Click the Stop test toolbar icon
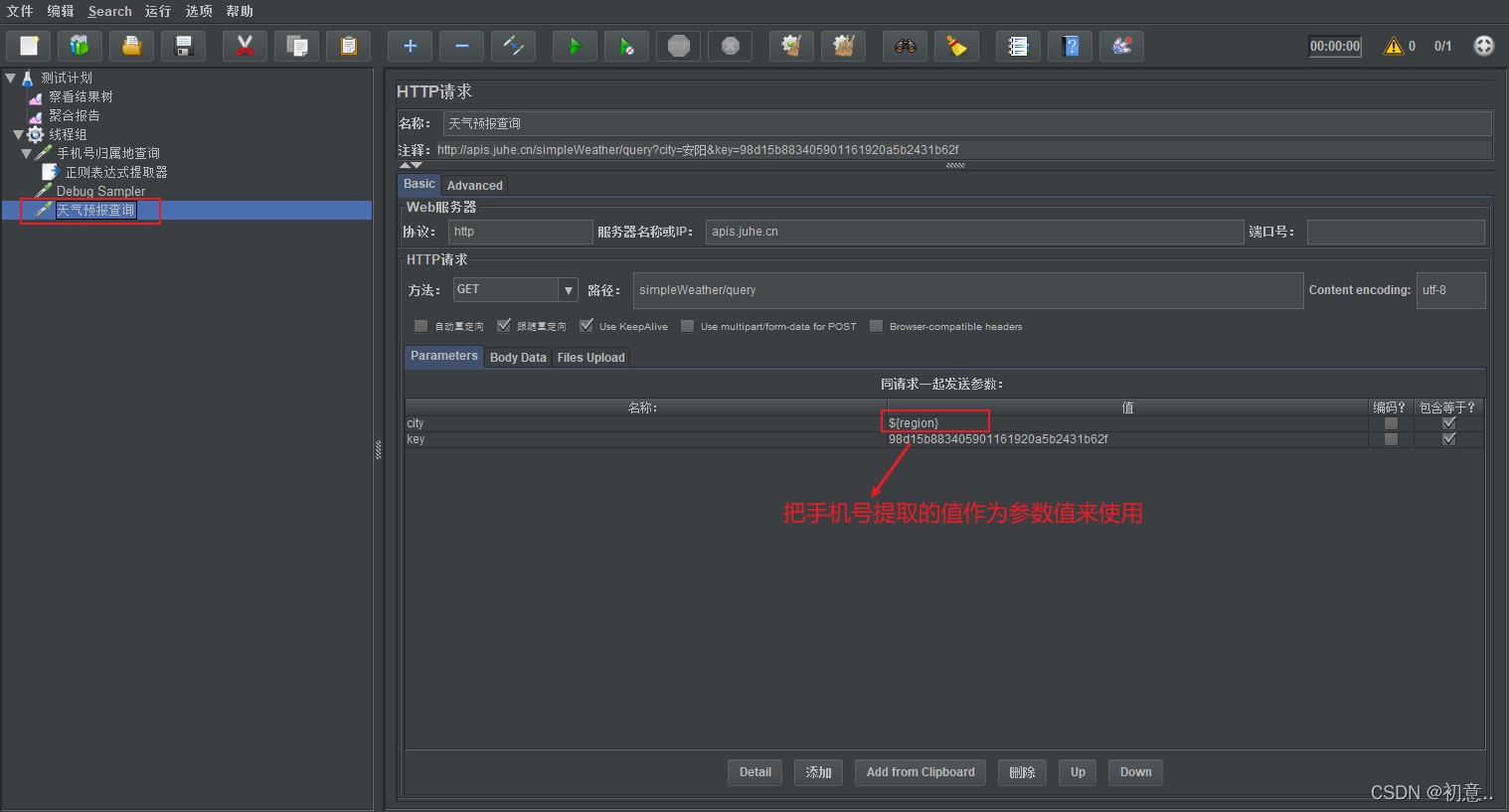The height and width of the screenshot is (812, 1509). (x=678, y=46)
